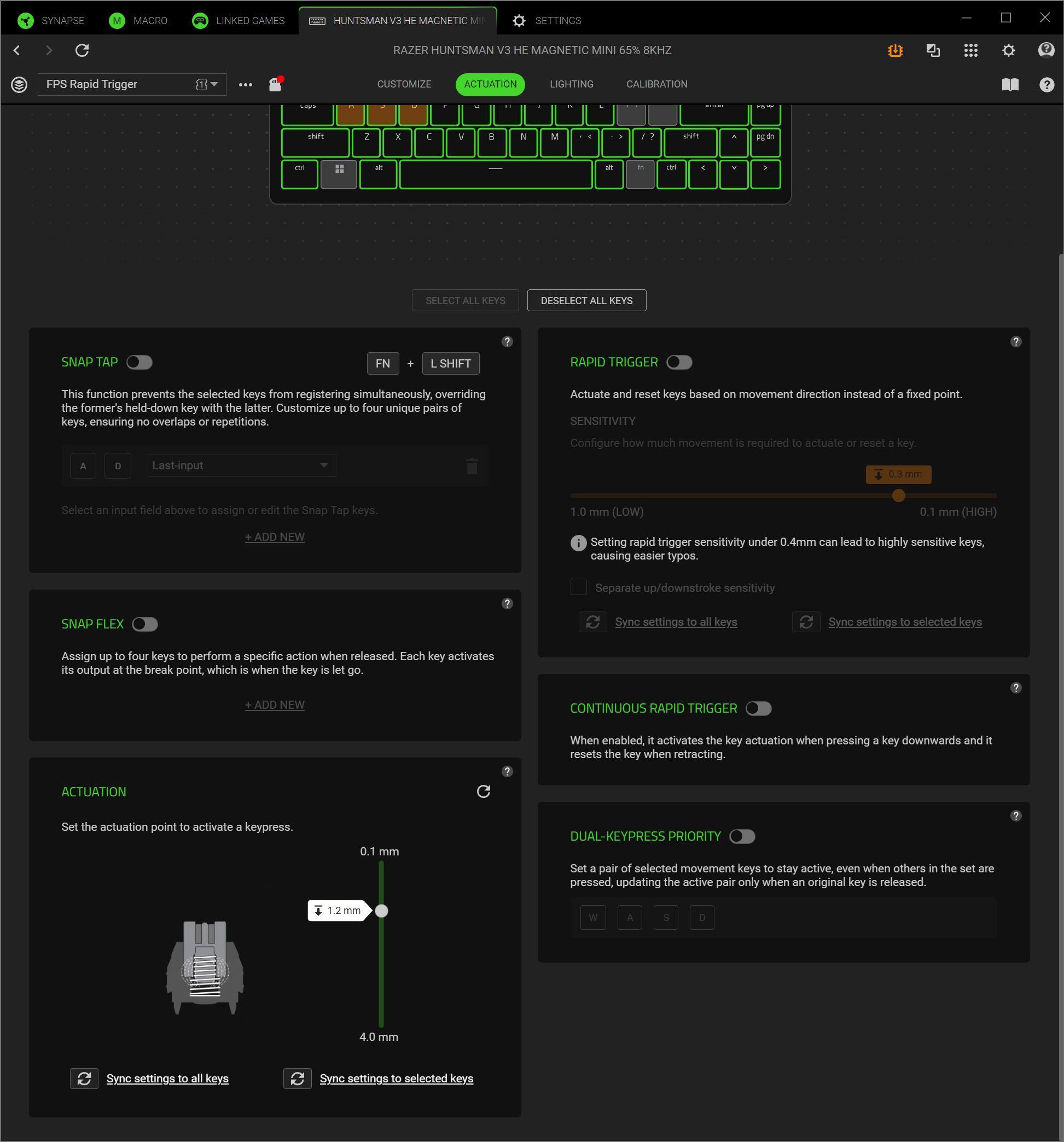Toggle Dual-Keypress Priority switch
Viewport: 1064px width, 1142px height.
742,837
